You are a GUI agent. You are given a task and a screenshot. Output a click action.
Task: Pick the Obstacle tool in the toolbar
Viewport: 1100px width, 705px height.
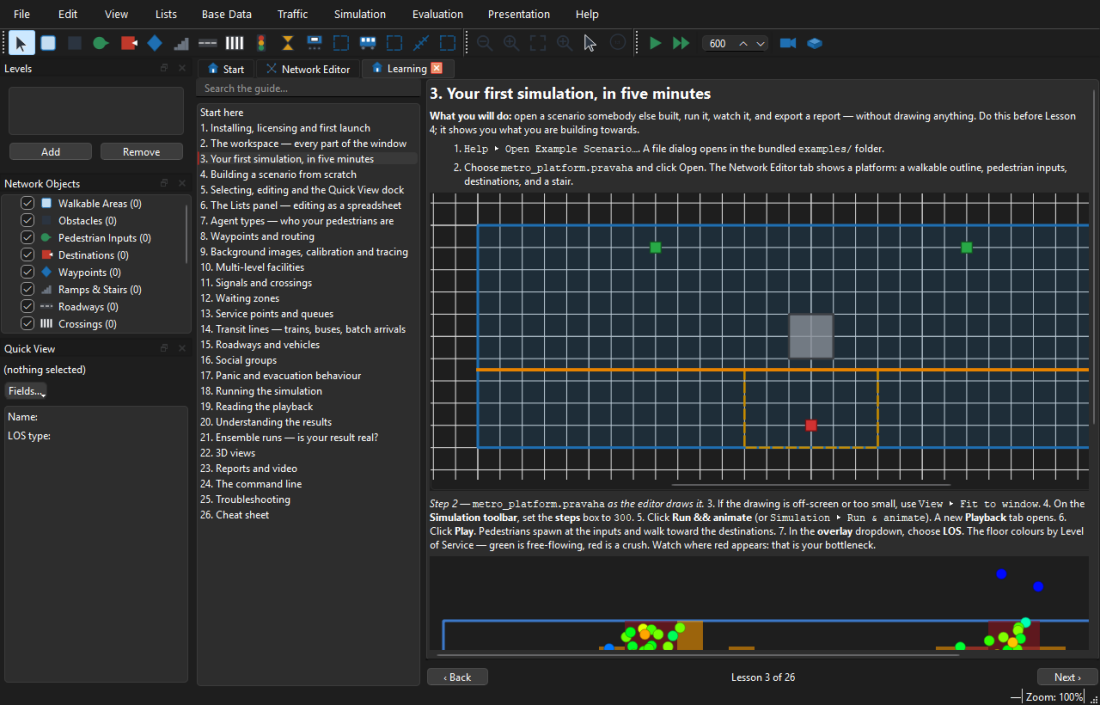(74, 43)
